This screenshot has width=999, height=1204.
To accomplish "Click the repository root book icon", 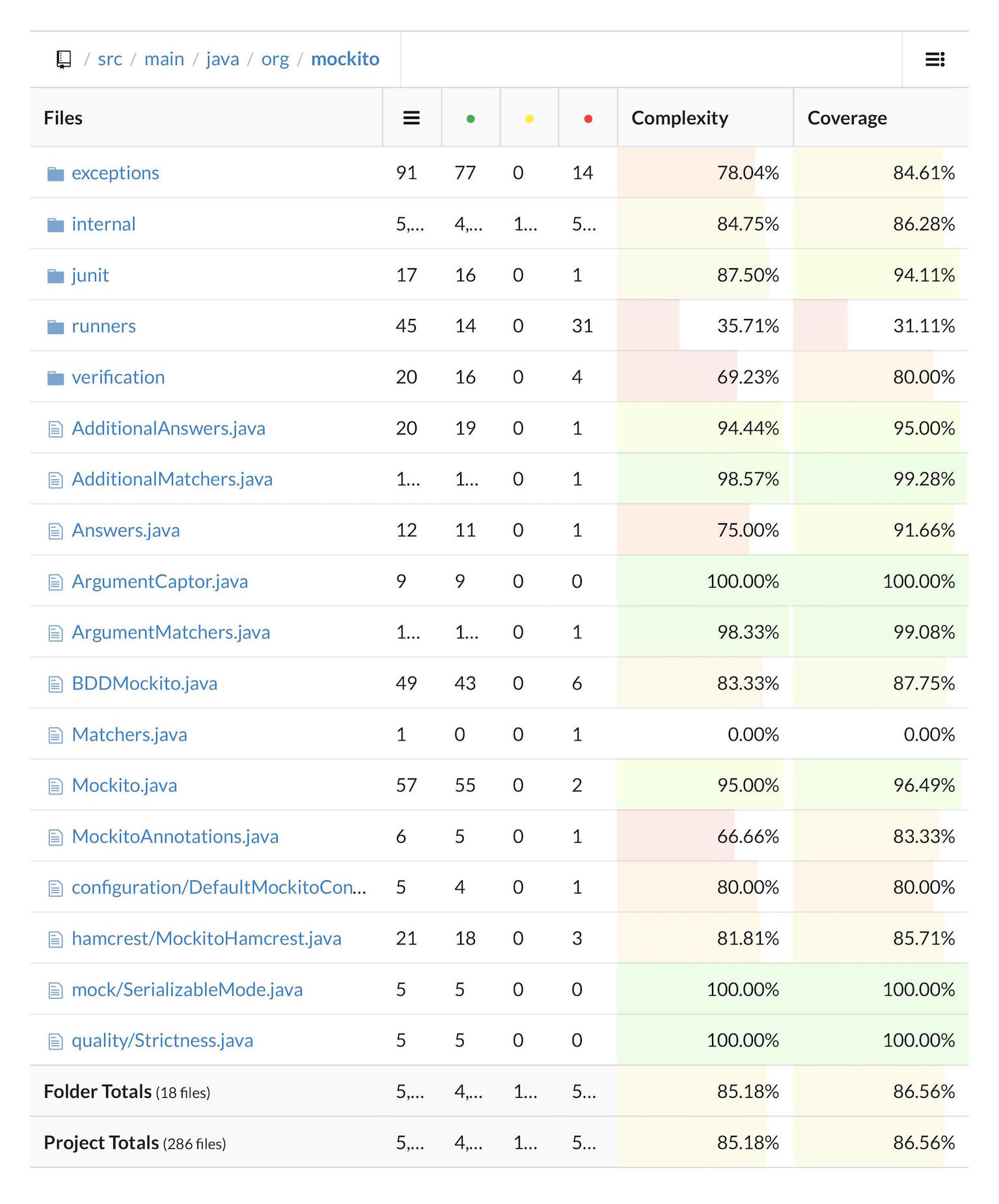I will (63, 59).
